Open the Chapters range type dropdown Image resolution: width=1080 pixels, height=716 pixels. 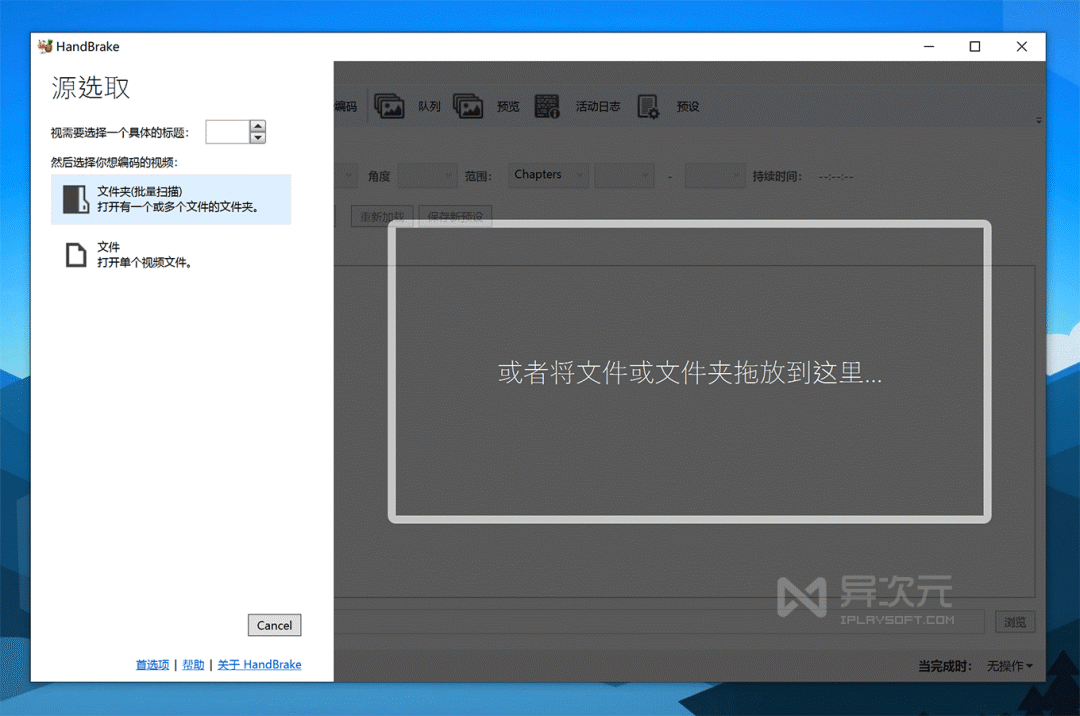(x=548, y=174)
